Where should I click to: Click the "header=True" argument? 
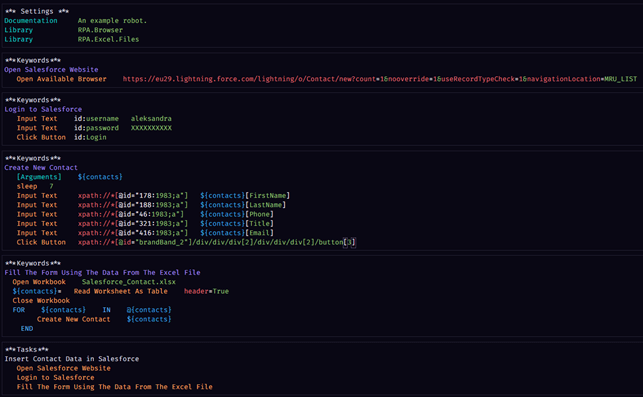click(x=206, y=291)
